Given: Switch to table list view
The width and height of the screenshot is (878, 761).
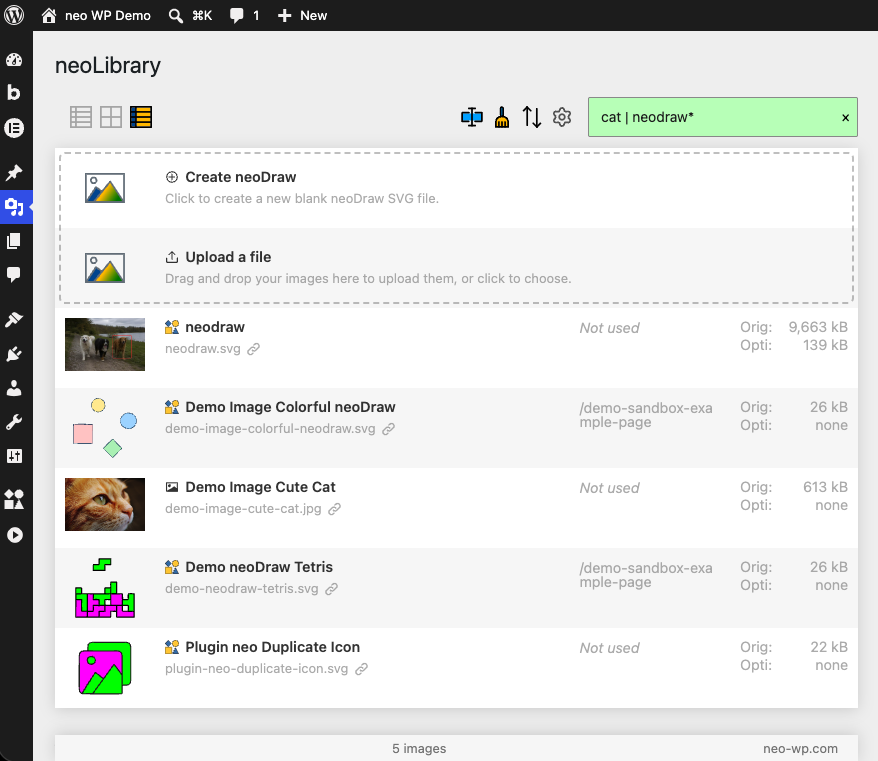Looking at the screenshot, I should [81, 117].
